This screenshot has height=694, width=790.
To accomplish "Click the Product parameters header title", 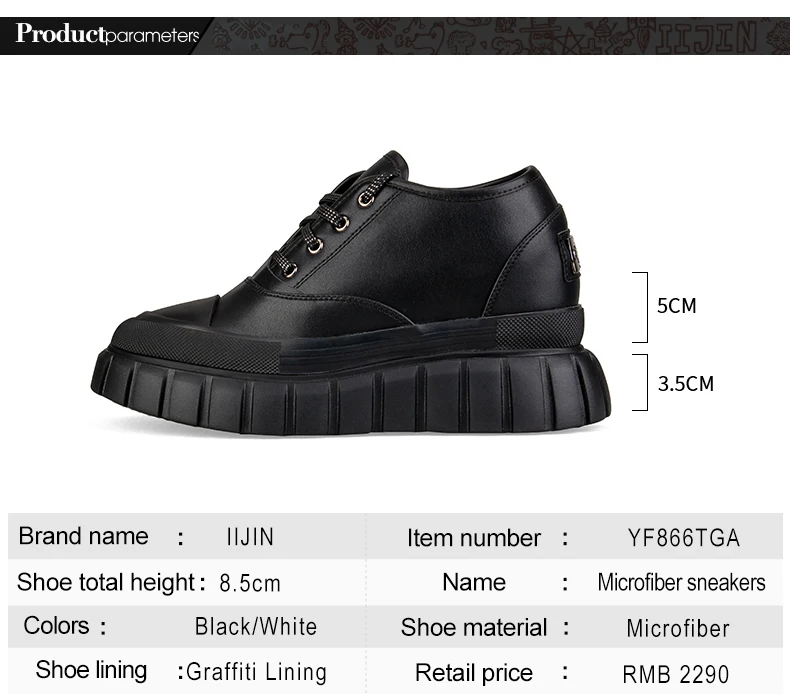I will [x=107, y=34].
